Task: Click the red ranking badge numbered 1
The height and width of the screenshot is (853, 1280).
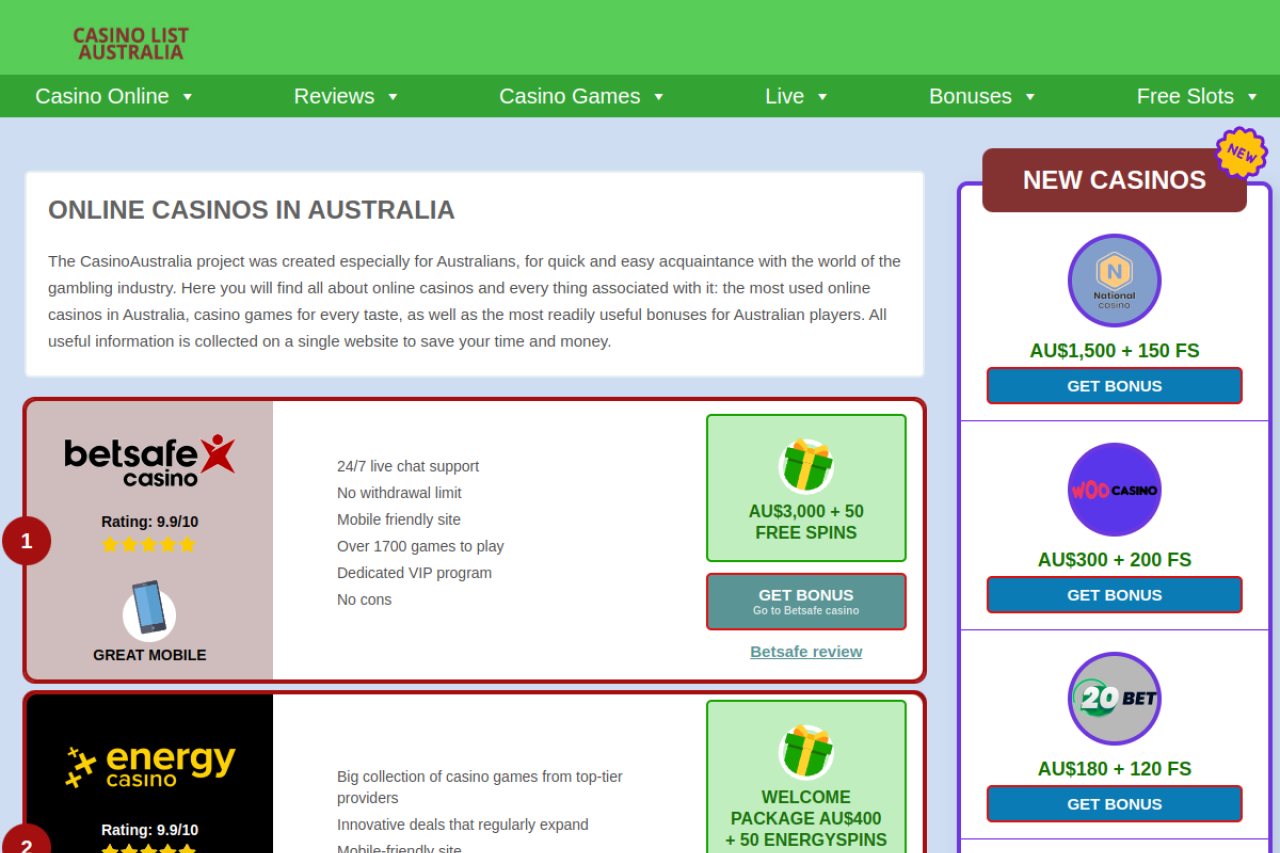Action: [x=26, y=540]
